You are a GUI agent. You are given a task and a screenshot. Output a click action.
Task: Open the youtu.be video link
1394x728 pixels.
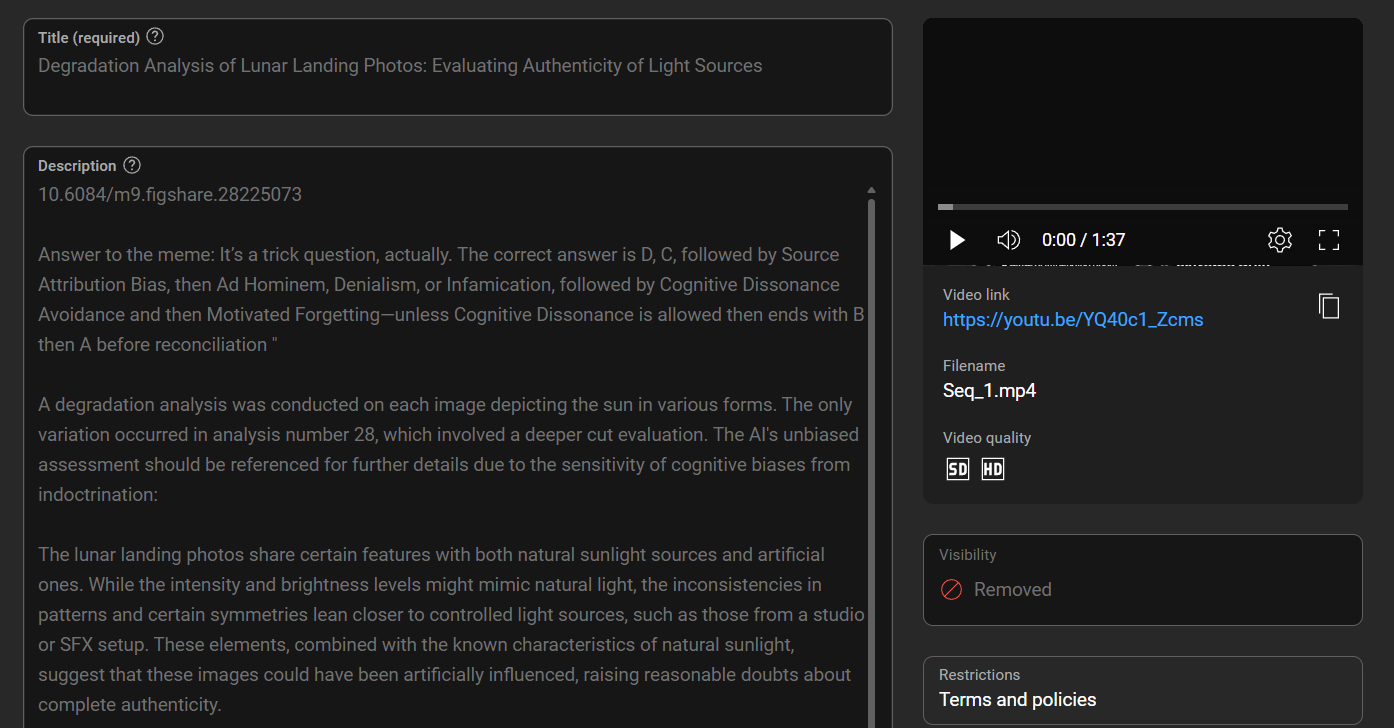click(1073, 320)
